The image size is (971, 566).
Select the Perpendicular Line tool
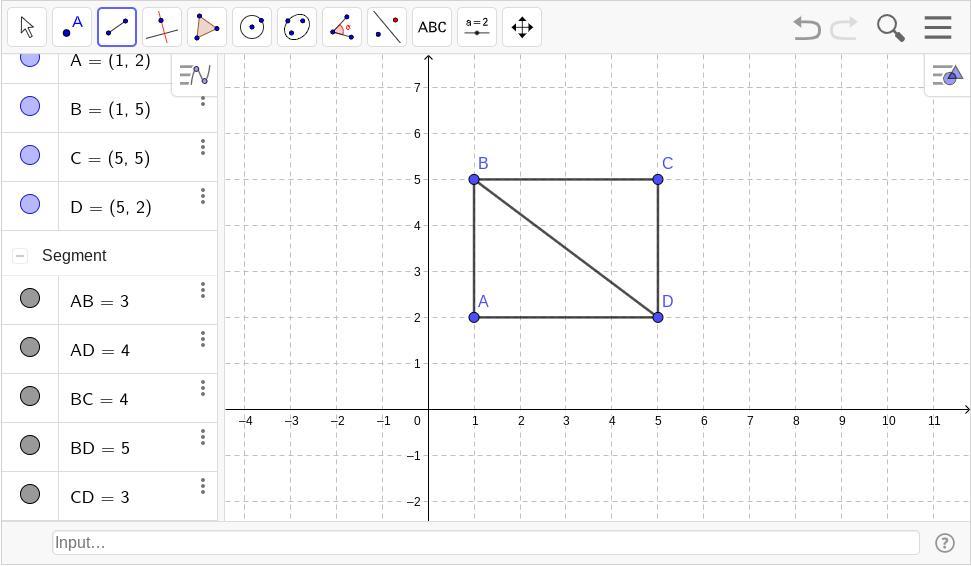(x=162, y=27)
